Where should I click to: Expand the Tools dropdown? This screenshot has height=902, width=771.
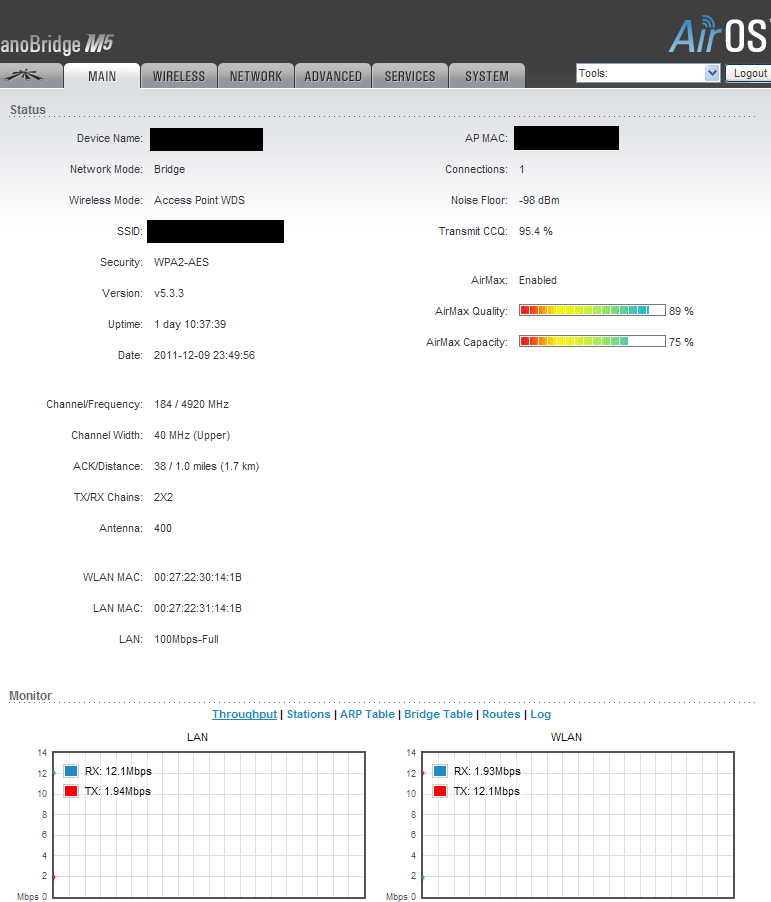click(648, 73)
